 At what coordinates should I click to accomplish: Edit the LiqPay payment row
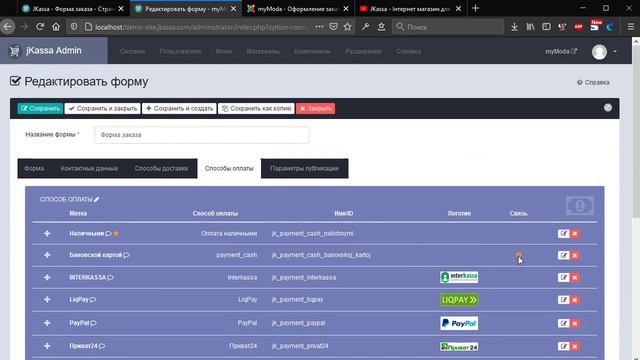pyautogui.click(x=563, y=300)
